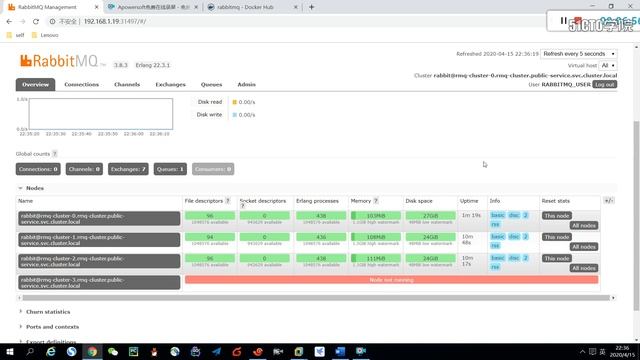Switch to the Connections tab
Image resolution: width=640 pixels, height=360 pixels.
(81, 84)
